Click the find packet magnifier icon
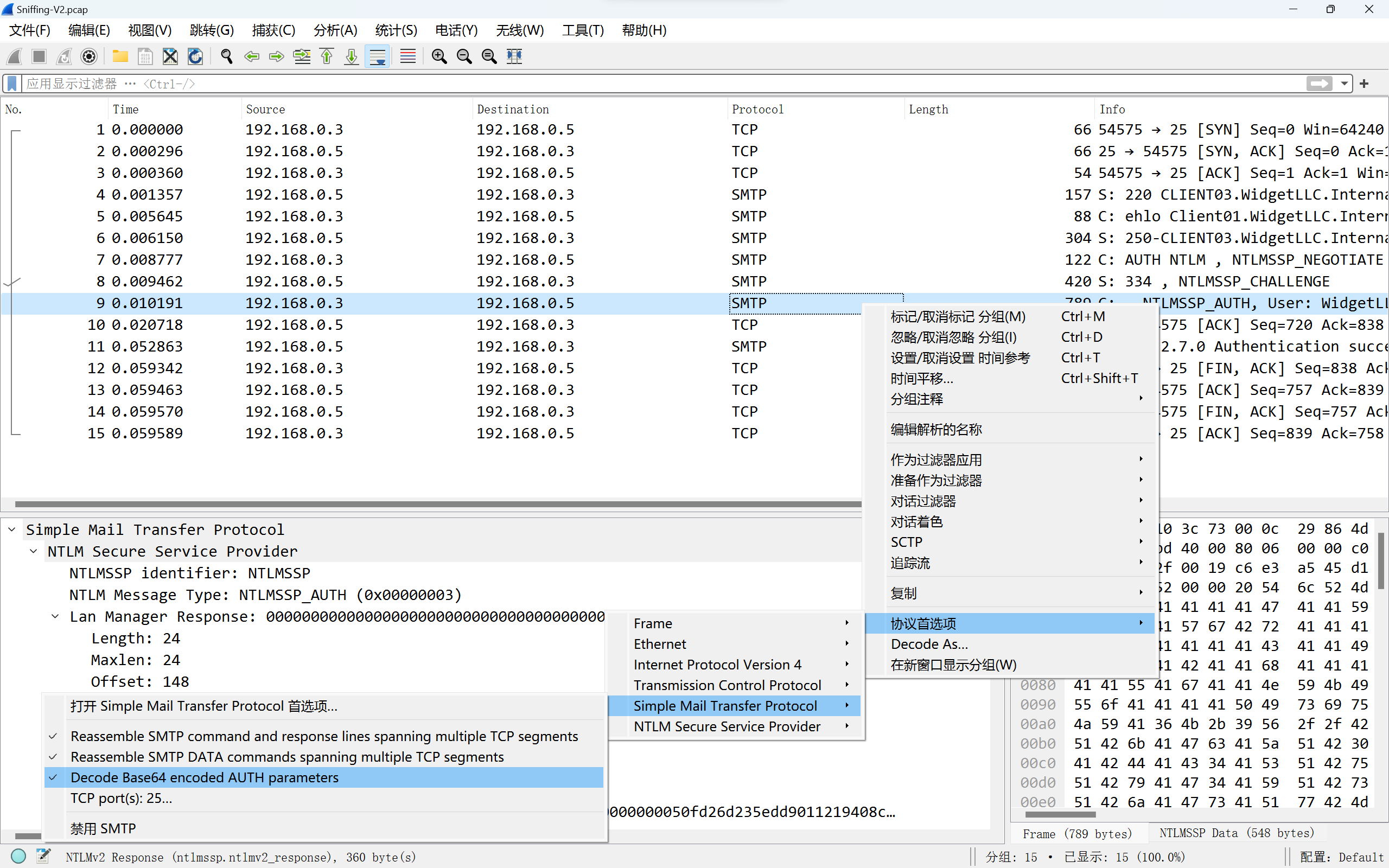 227,56
